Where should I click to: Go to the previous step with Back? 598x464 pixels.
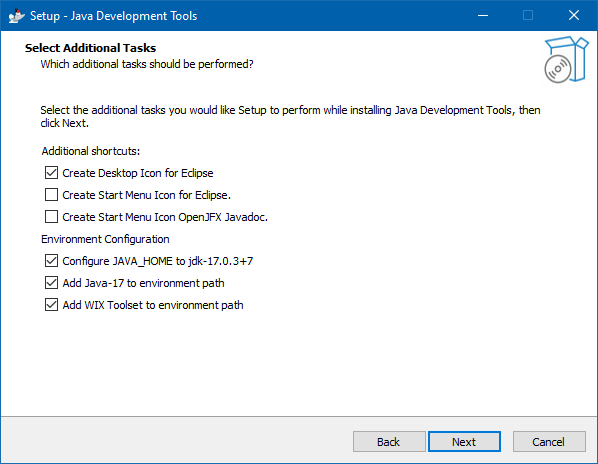click(x=389, y=442)
